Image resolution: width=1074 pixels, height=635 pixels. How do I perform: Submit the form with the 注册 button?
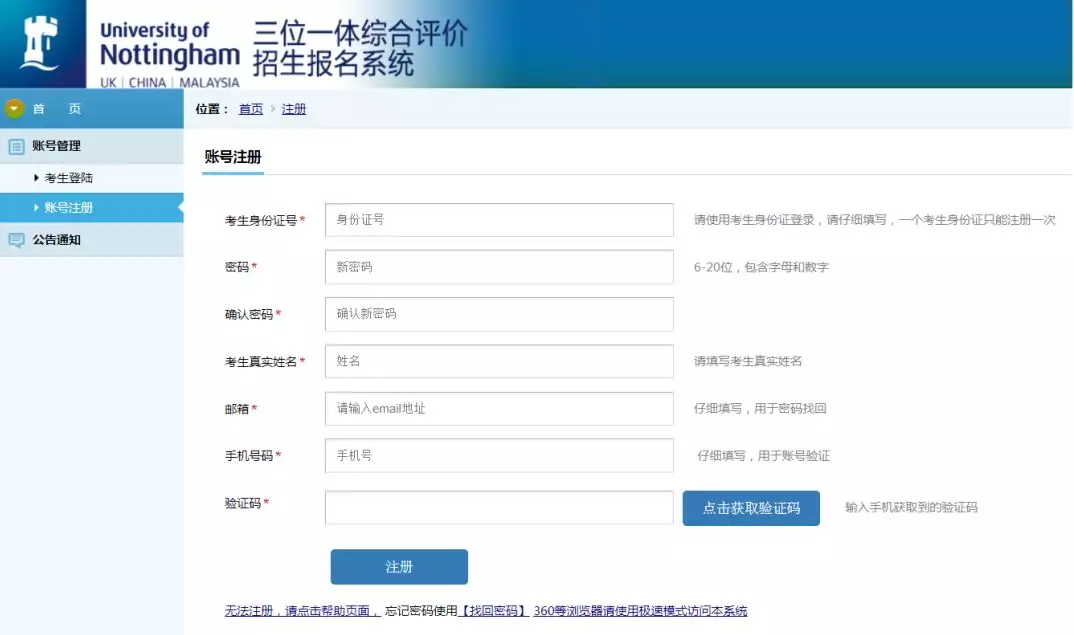(x=399, y=567)
